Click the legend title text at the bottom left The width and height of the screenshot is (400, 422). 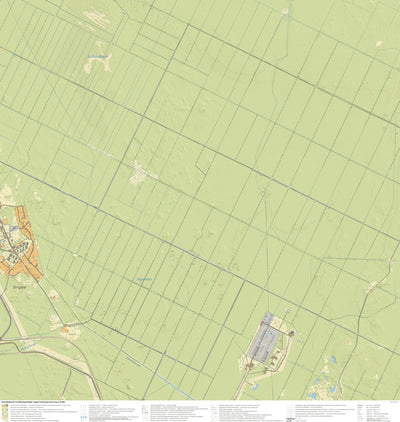coord(32,402)
